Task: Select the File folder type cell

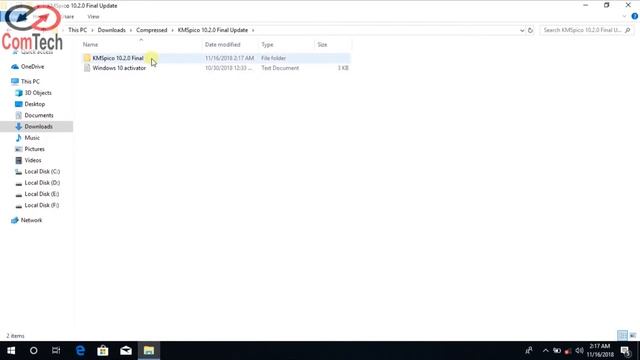Action: tap(273, 58)
